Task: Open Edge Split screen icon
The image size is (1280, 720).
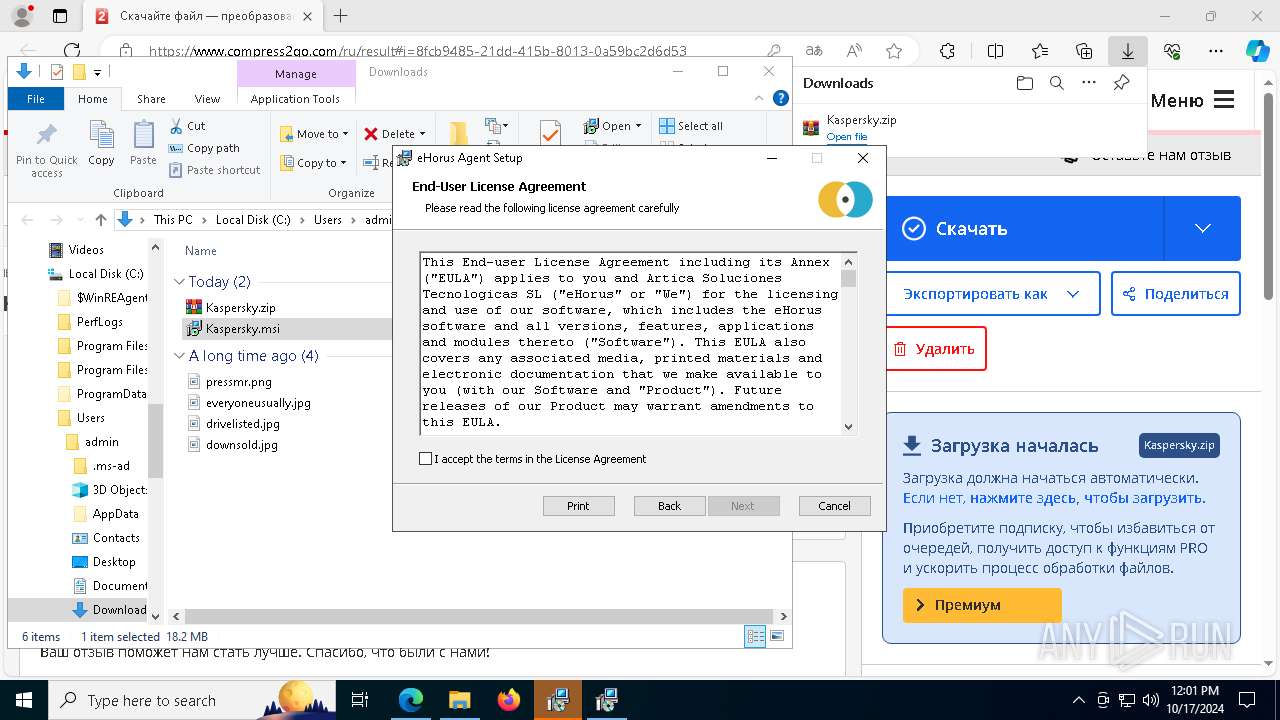Action: point(995,51)
